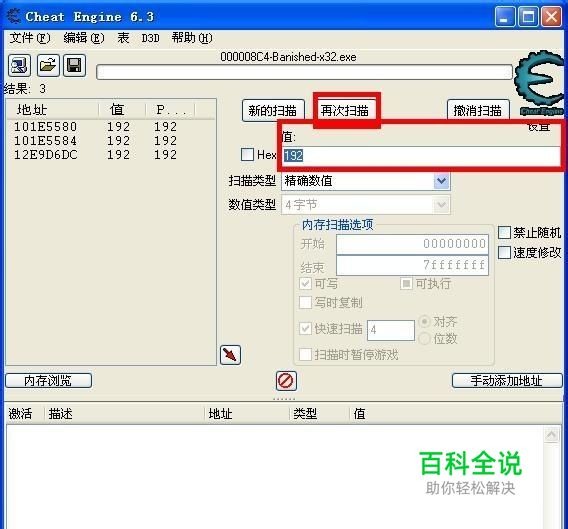The image size is (568, 529).
Task: Open the 编辑(E) menu
Action: (84, 38)
